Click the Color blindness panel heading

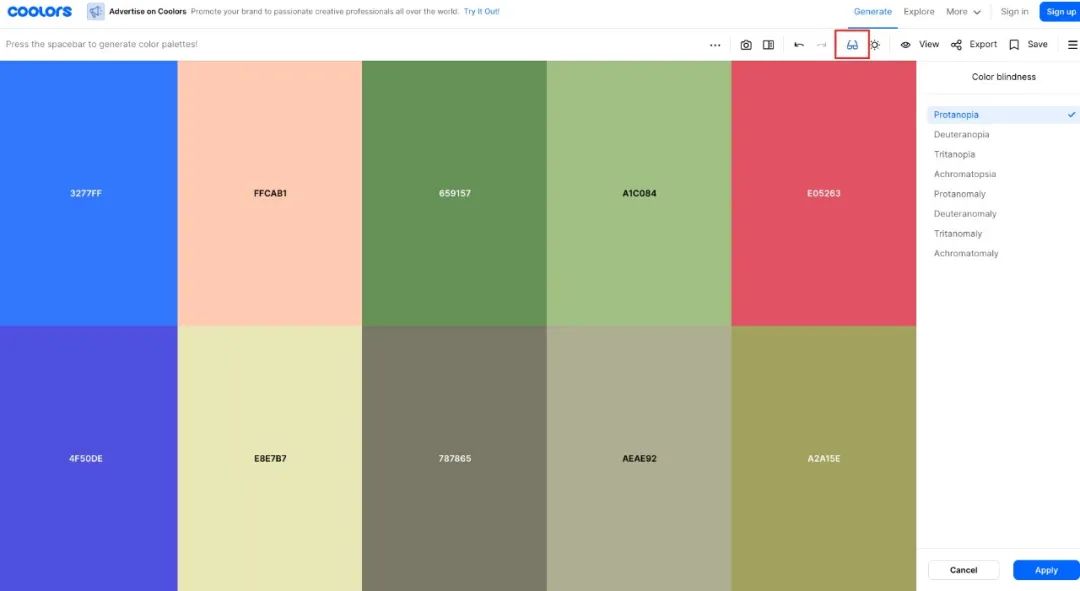(1004, 77)
